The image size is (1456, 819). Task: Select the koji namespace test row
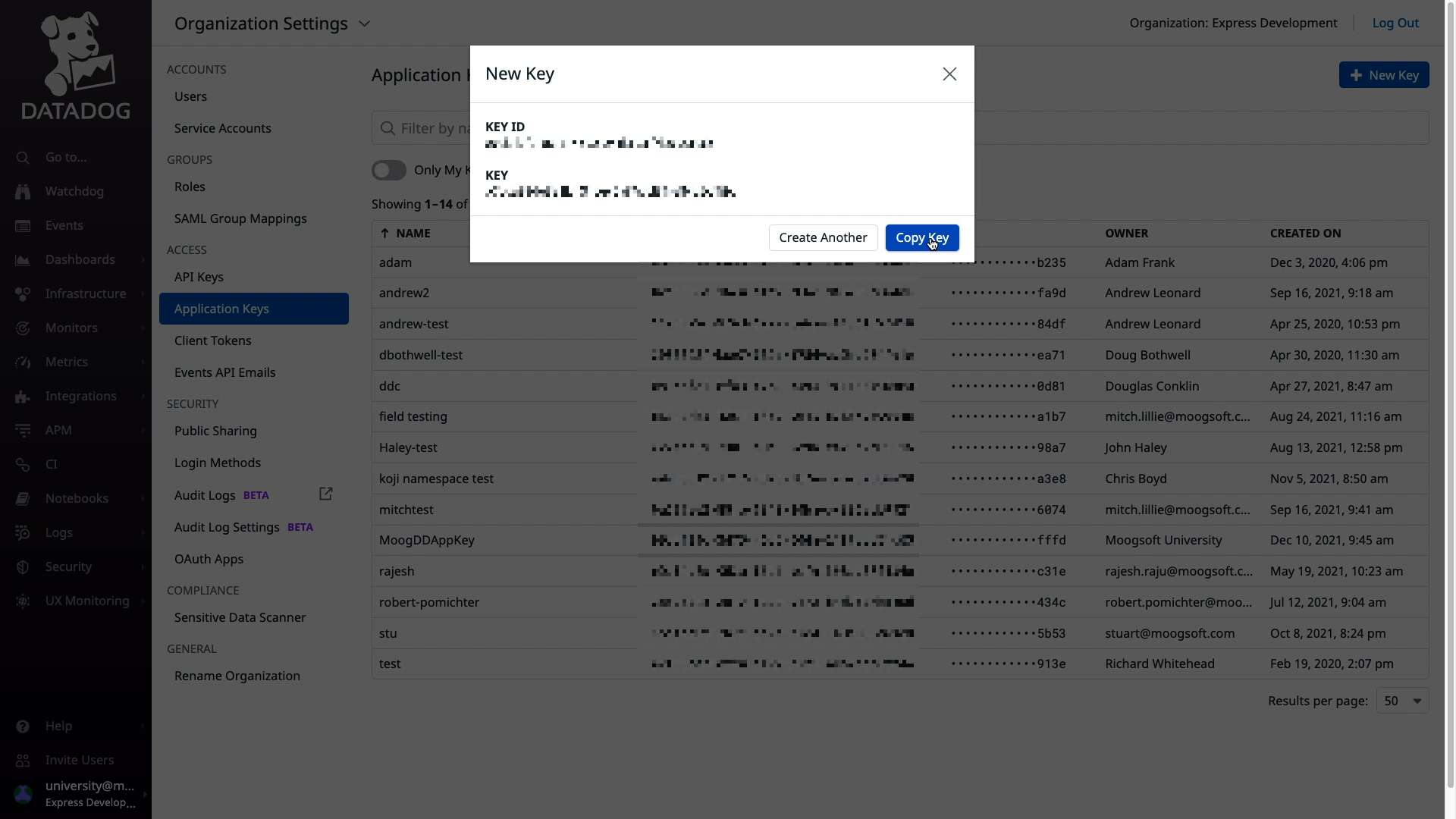tap(900, 479)
